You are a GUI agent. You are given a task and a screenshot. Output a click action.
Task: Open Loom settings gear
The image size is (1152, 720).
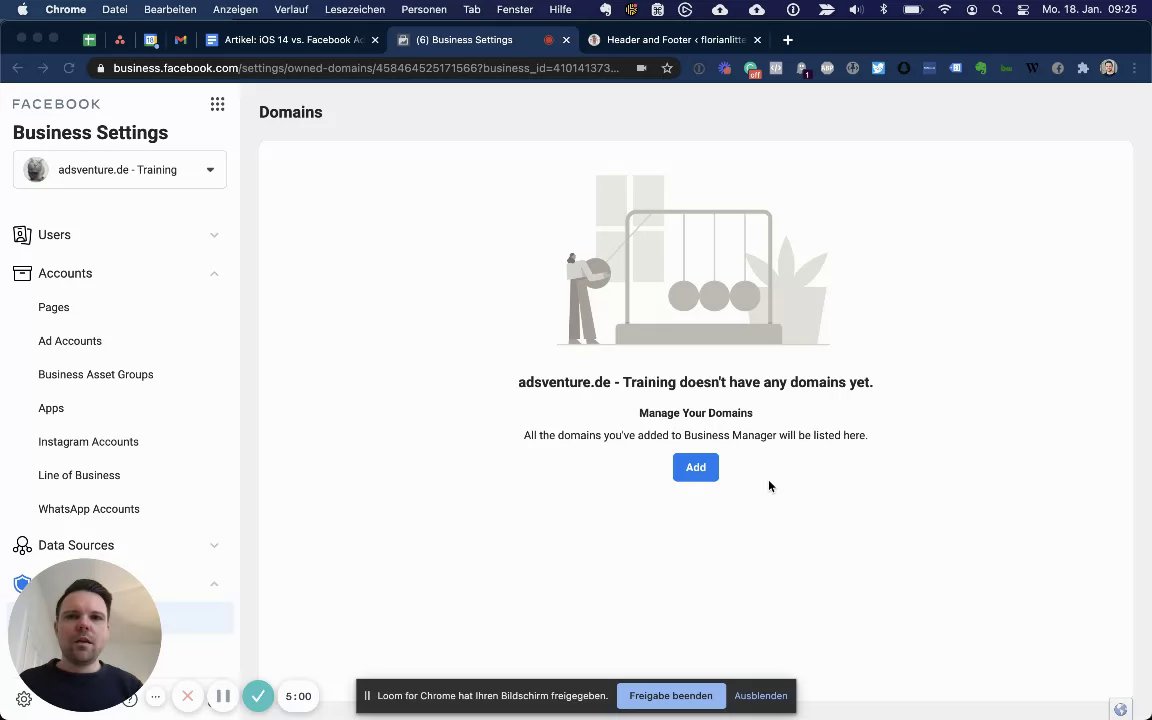click(x=24, y=699)
